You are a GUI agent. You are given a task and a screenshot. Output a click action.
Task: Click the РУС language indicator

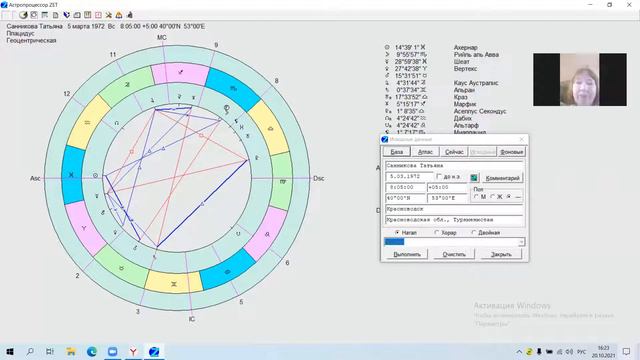pos(582,352)
